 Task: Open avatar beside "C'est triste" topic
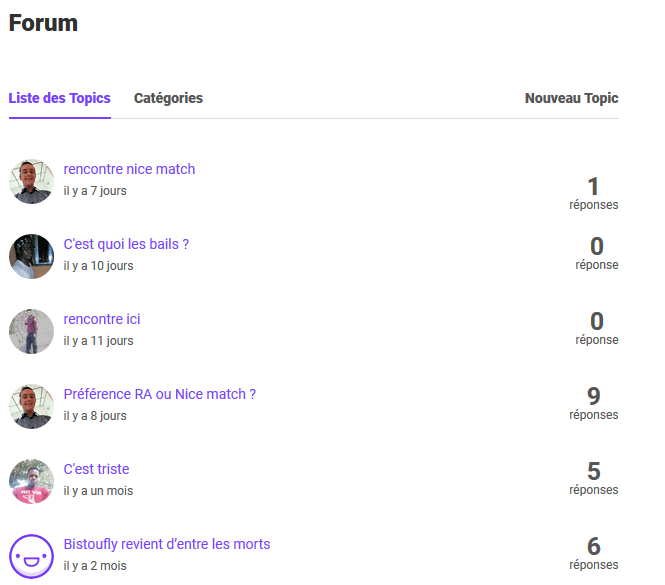click(31, 481)
